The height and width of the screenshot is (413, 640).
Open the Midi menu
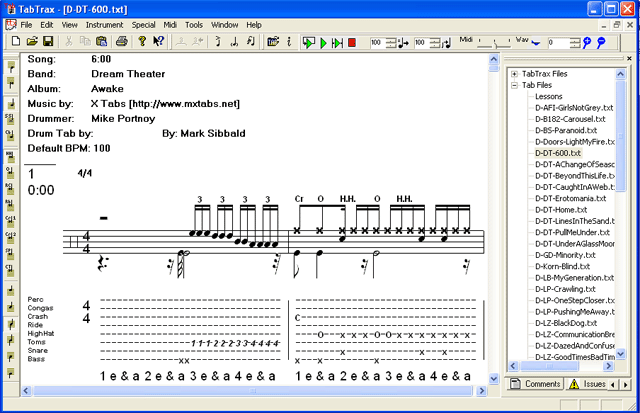170,25
